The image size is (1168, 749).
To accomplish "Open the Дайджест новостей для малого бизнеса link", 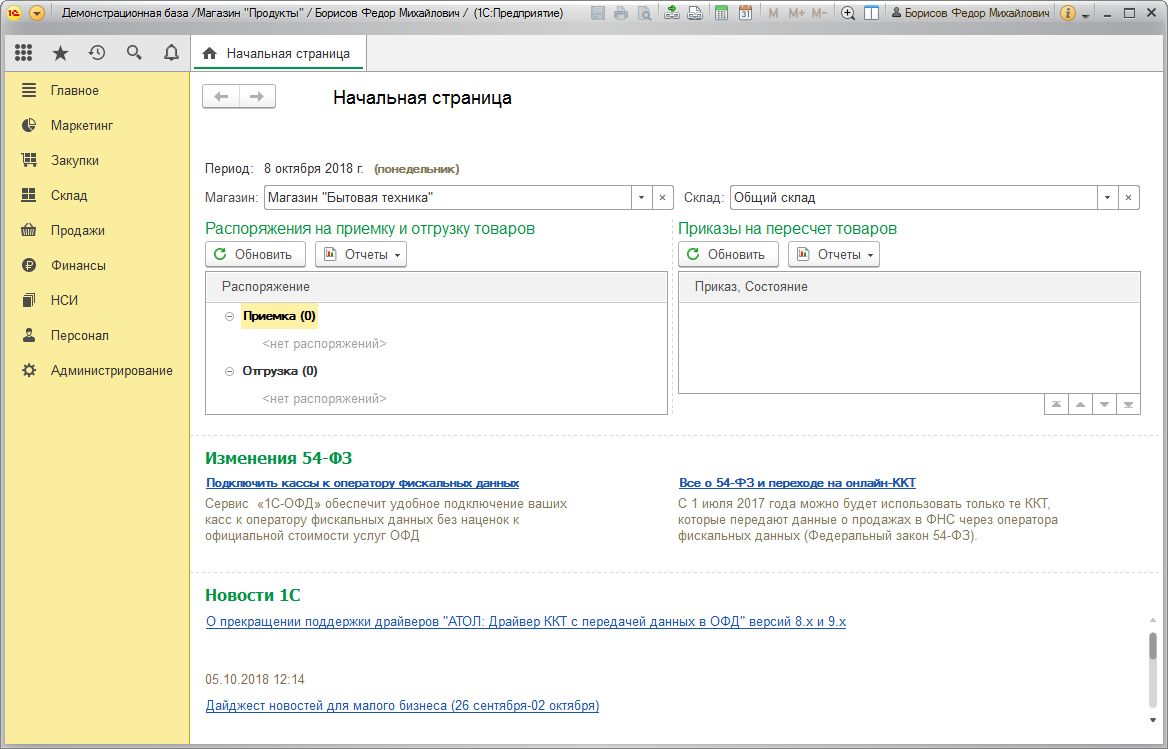I will (402, 706).
